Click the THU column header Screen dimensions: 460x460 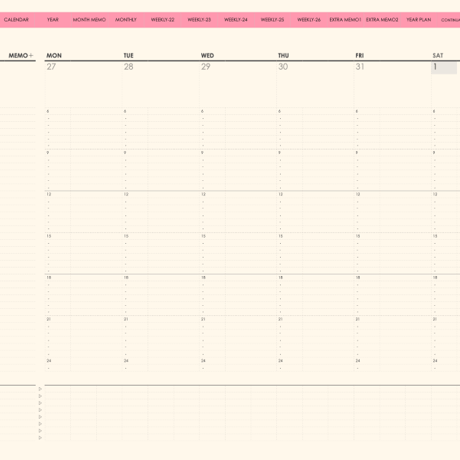click(283, 56)
